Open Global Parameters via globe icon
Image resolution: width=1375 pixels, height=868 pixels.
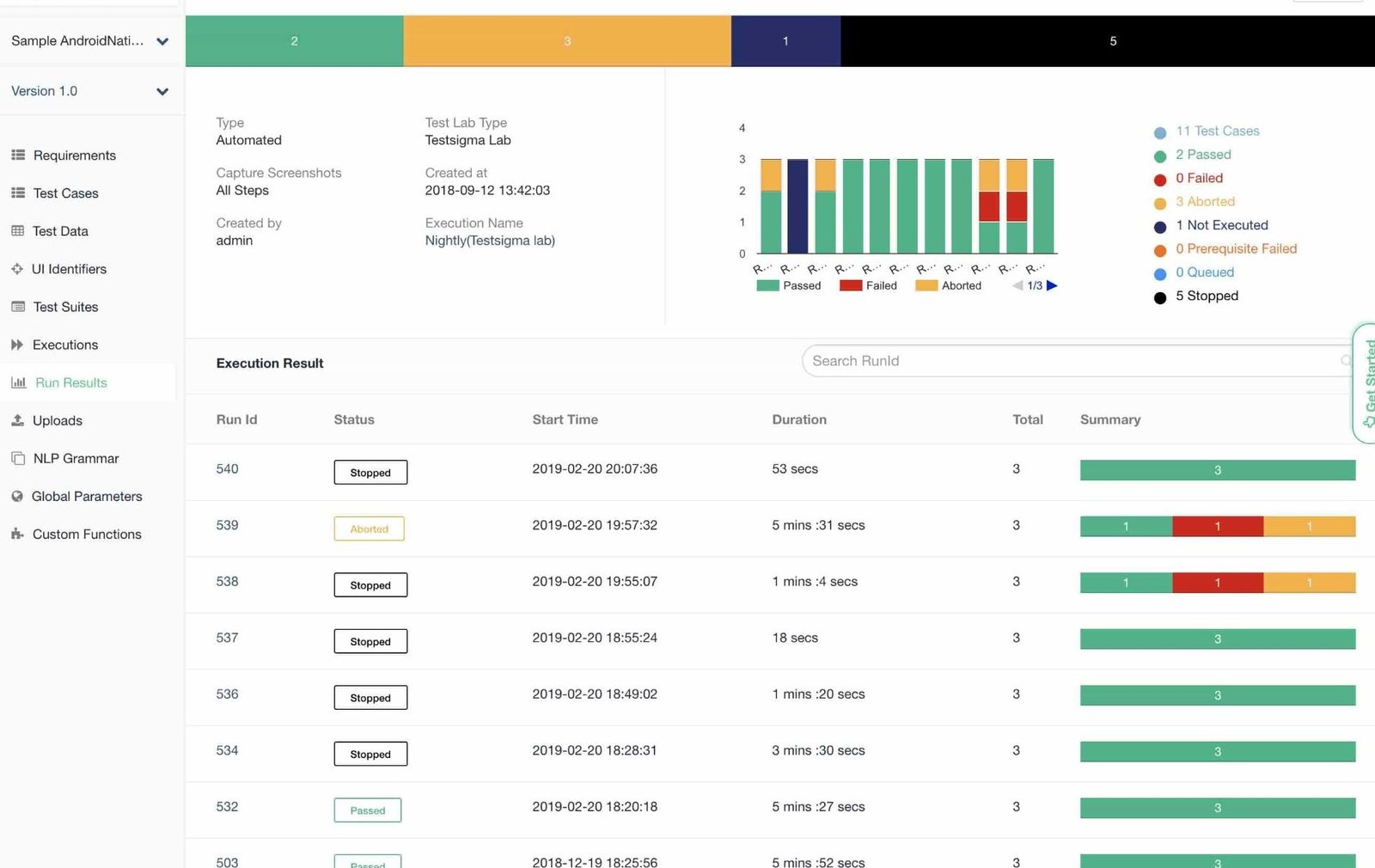[x=18, y=496]
